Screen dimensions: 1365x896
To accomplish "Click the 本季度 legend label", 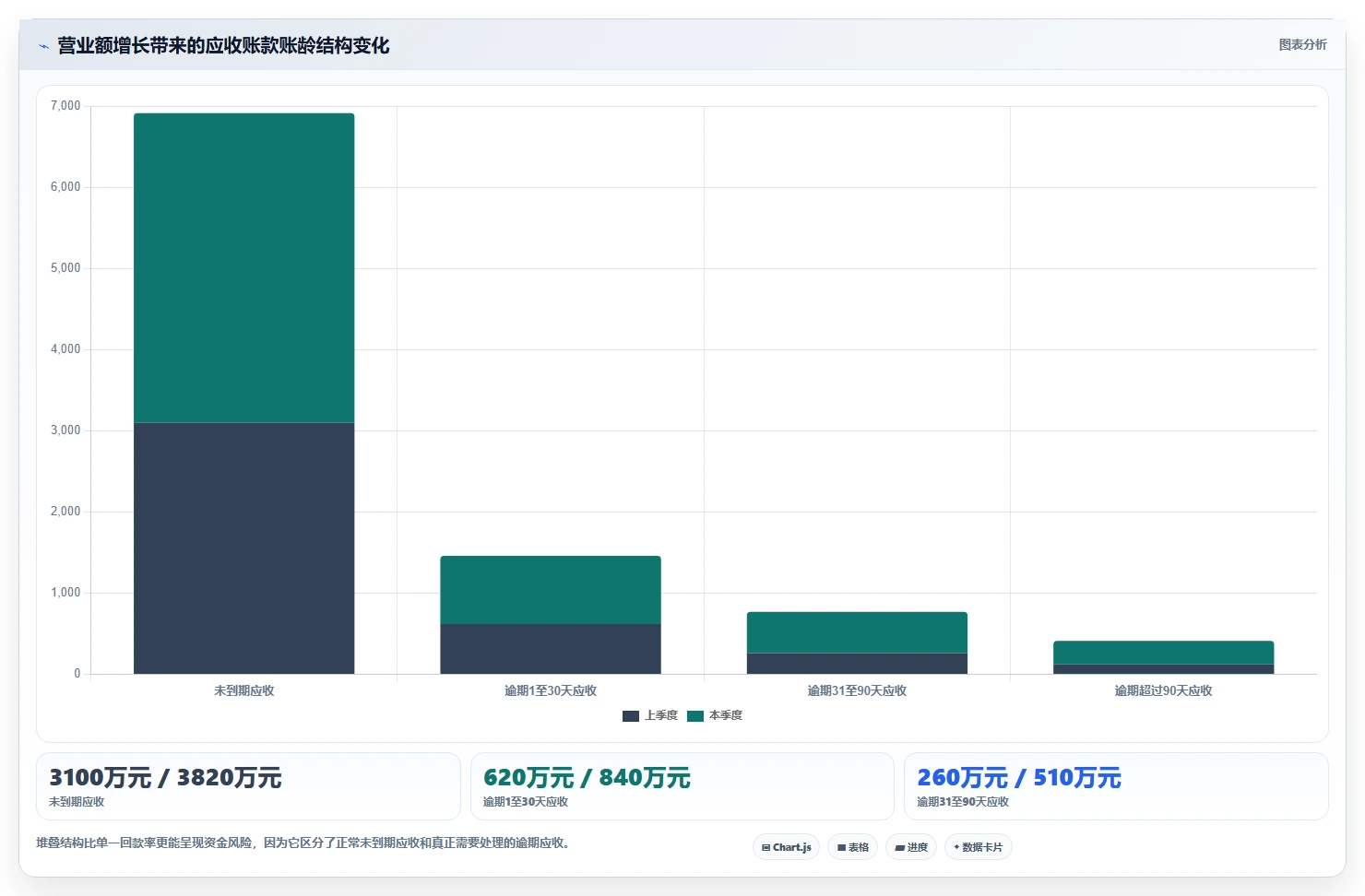I will coord(726,715).
